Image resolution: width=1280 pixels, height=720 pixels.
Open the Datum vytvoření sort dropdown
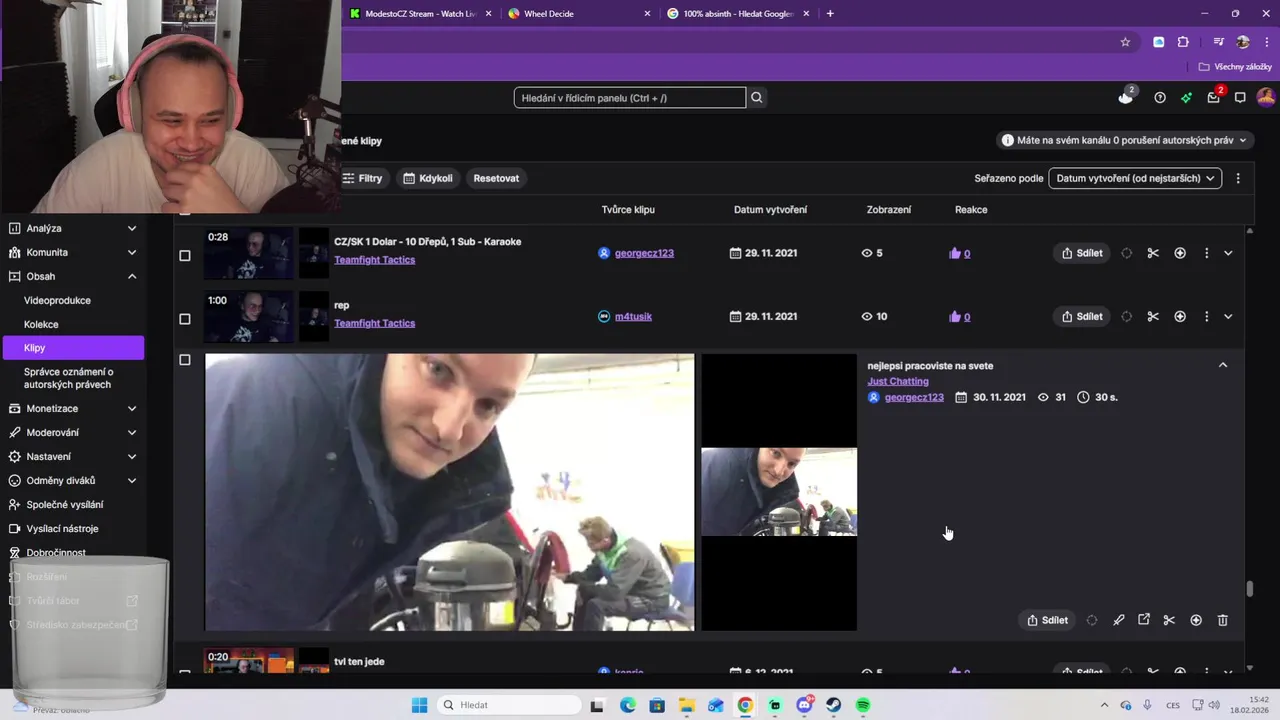tap(1135, 178)
